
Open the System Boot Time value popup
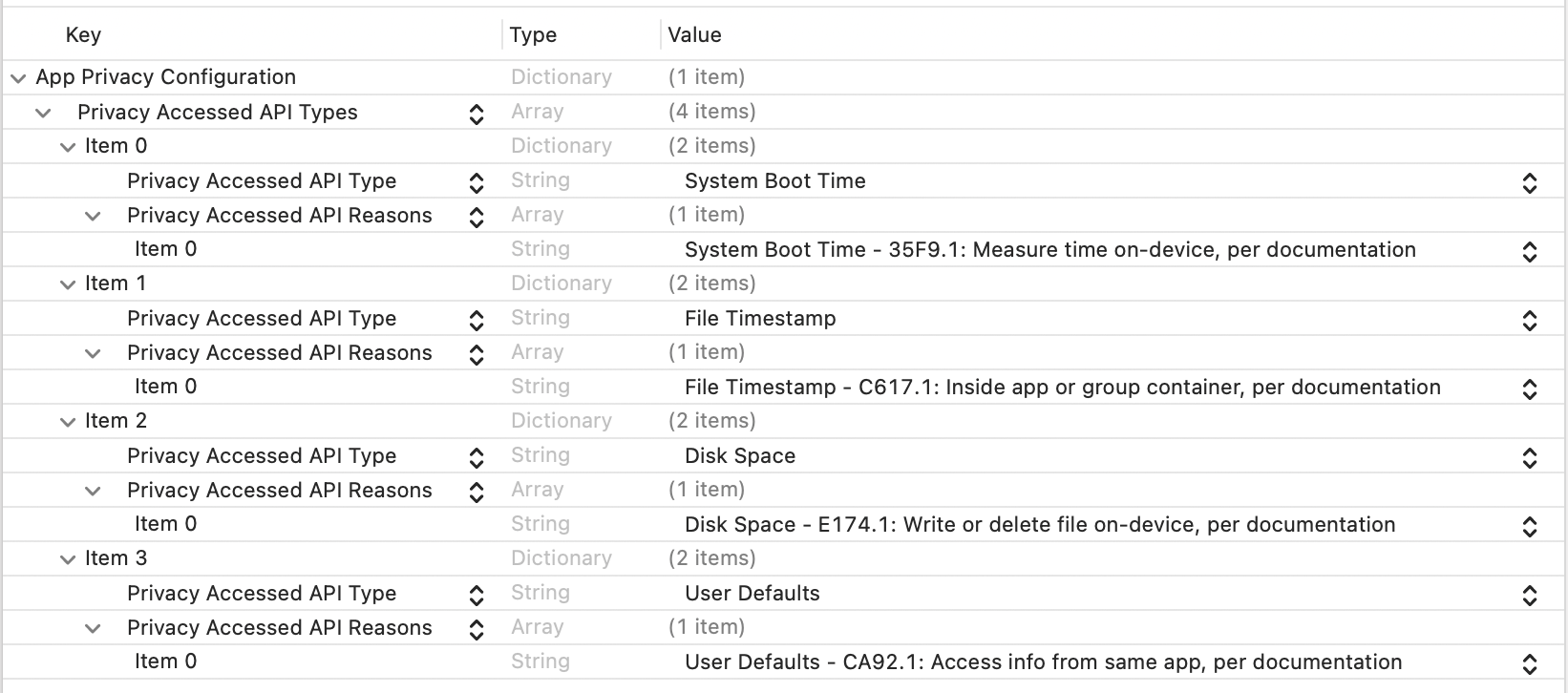(x=1529, y=182)
